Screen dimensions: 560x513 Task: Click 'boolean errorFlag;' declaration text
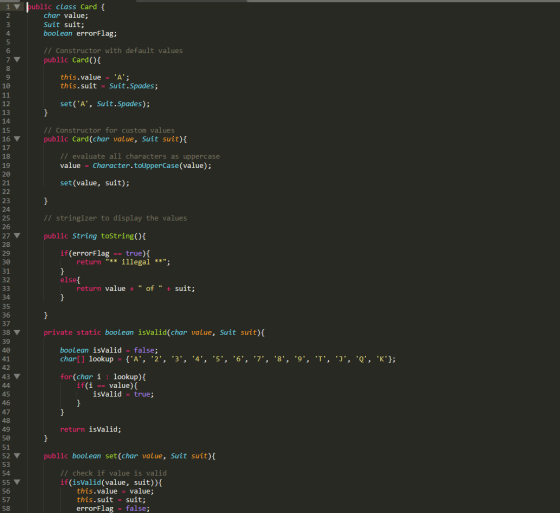pos(80,34)
